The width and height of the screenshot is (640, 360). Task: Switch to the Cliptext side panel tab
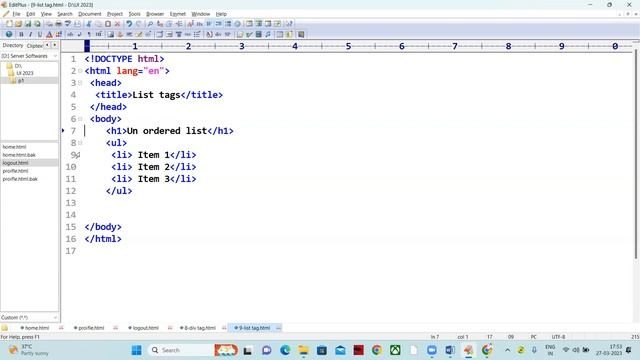tap(35, 46)
